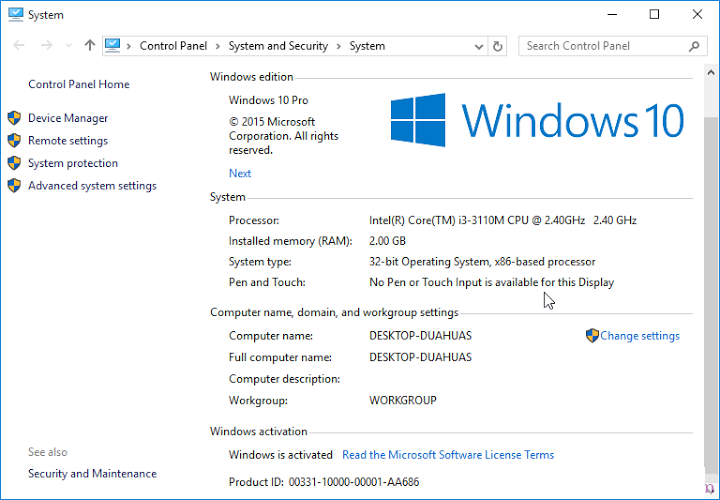Open Control Panel Home

click(79, 84)
